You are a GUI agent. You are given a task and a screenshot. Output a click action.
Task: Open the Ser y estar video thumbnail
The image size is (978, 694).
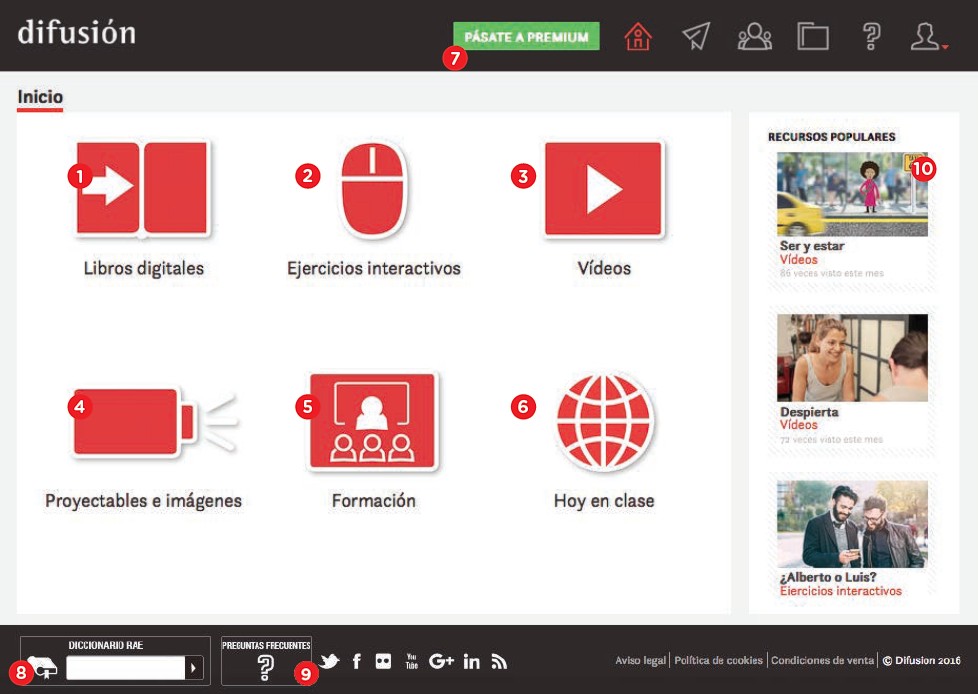(x=852, y=194)
